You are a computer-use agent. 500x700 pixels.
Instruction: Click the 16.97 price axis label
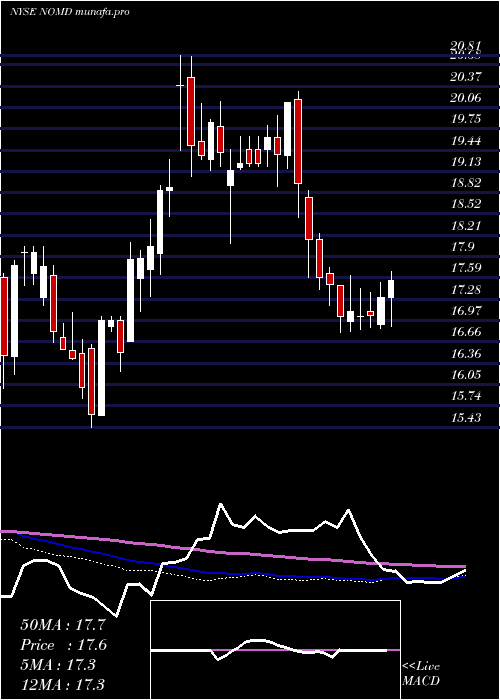tap(466, 311)
